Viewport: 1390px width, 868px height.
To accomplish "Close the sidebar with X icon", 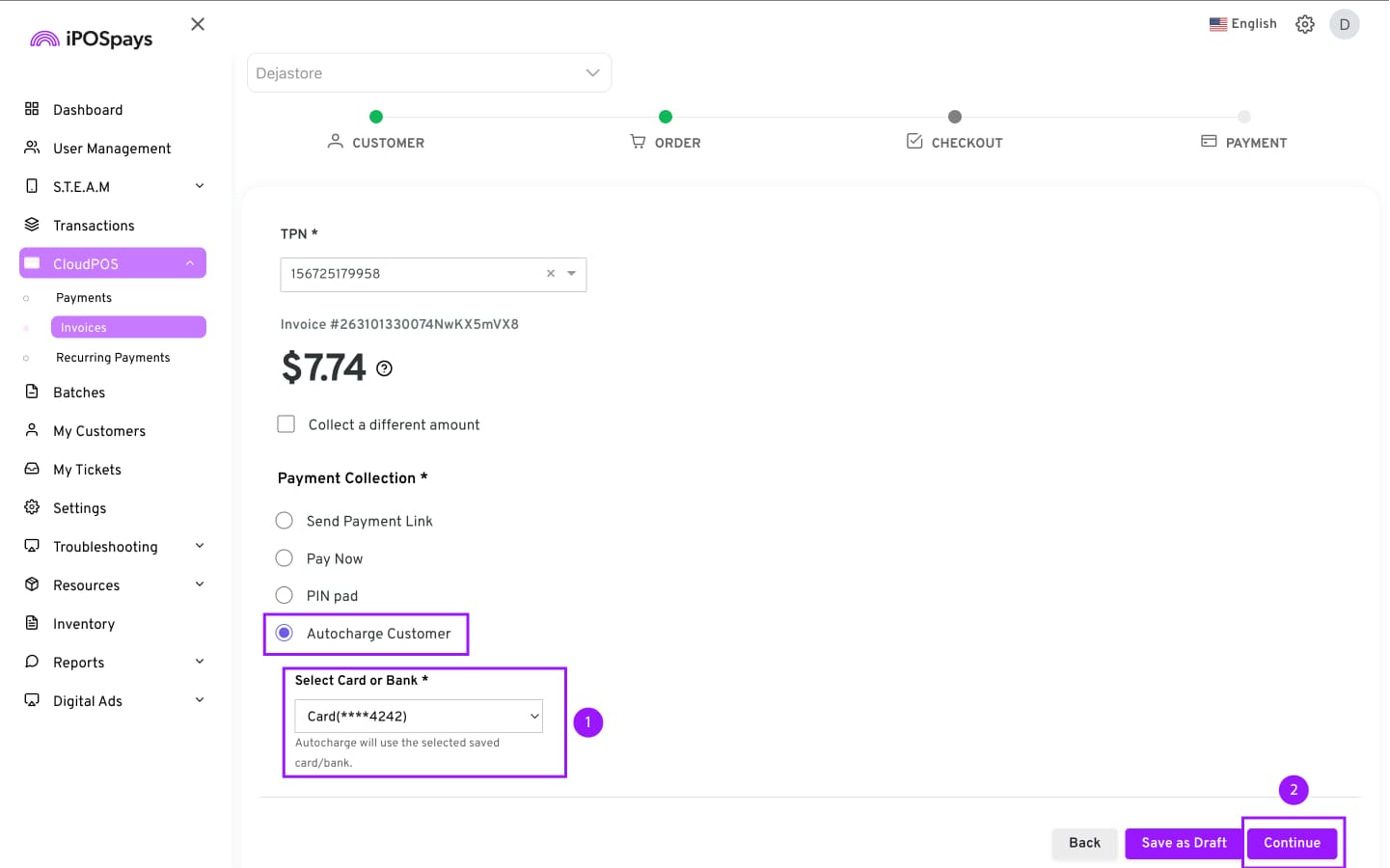I will (x=198, y=24).
